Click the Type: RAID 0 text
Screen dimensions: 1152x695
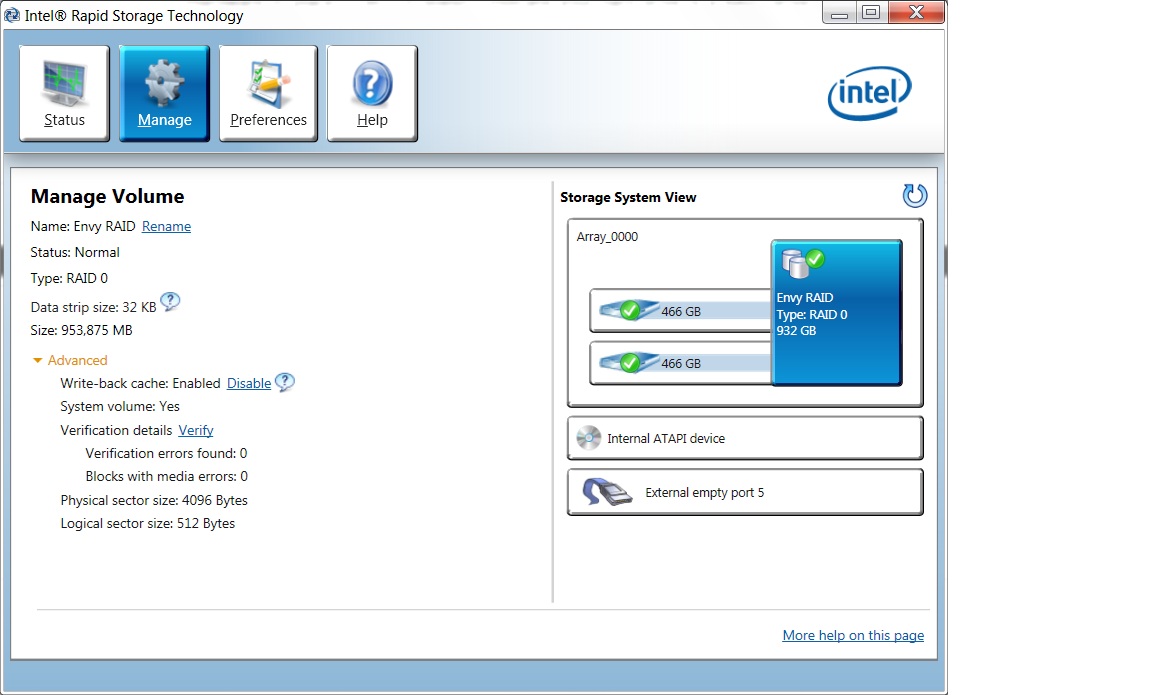click(69, 278)
